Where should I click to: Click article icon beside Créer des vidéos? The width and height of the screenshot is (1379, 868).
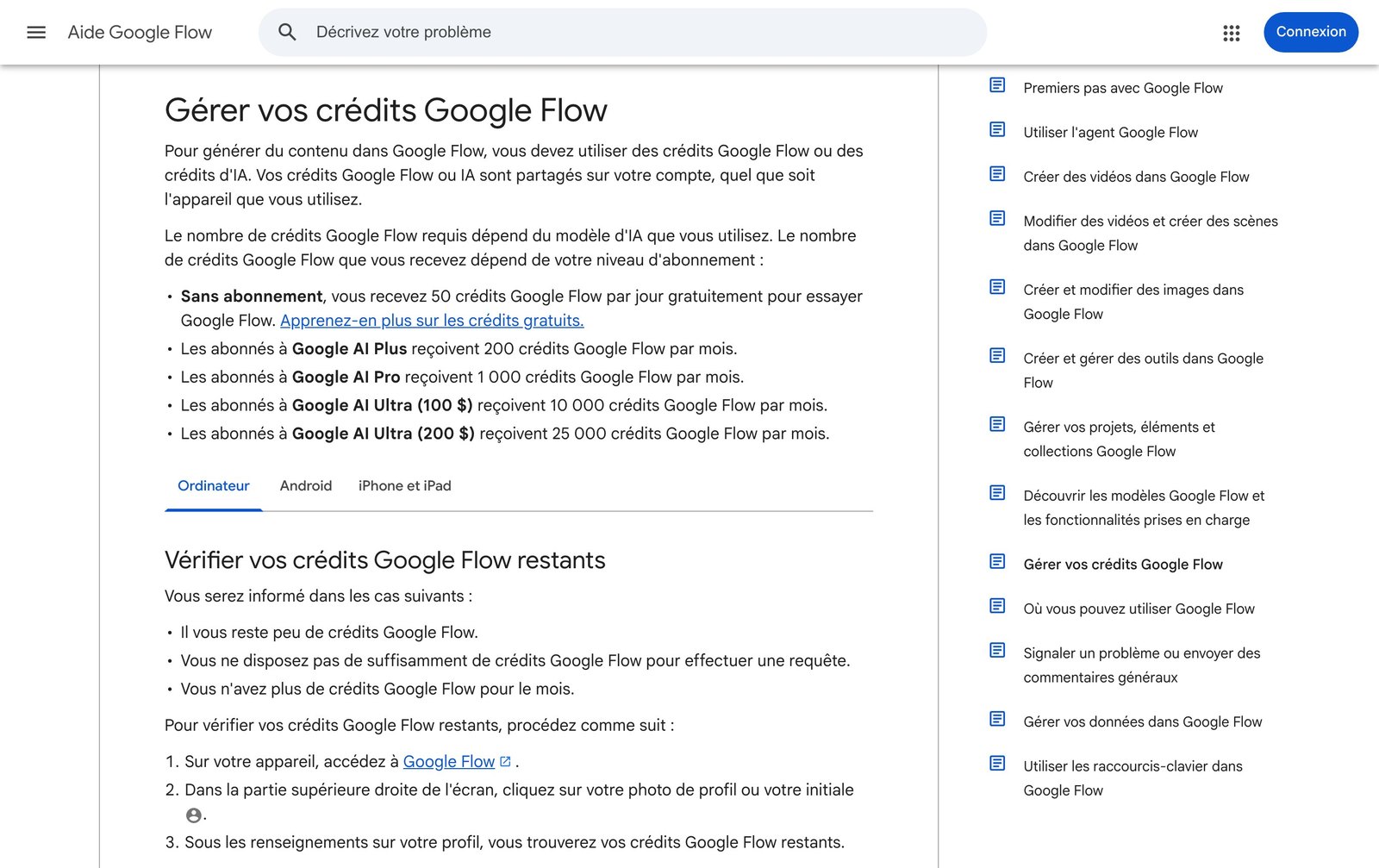[x=997, y=173]
